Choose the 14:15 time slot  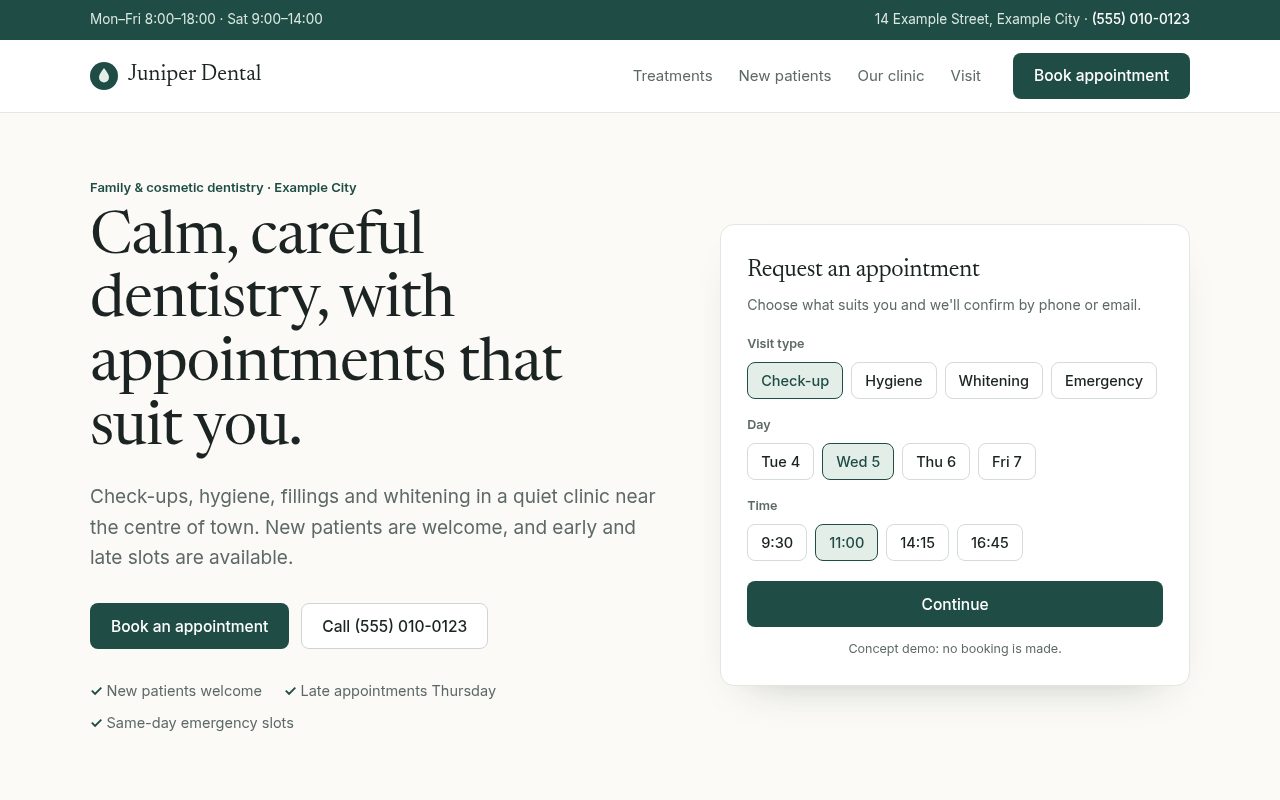pos(917,543)
